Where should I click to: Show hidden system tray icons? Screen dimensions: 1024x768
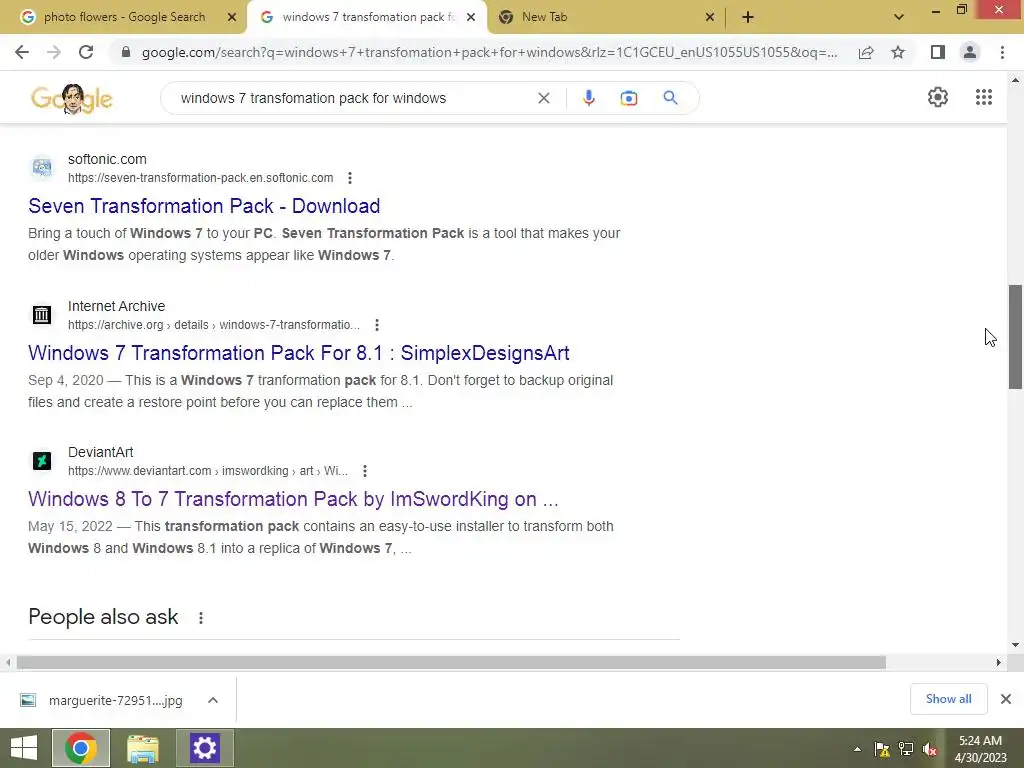coord(857,749)
